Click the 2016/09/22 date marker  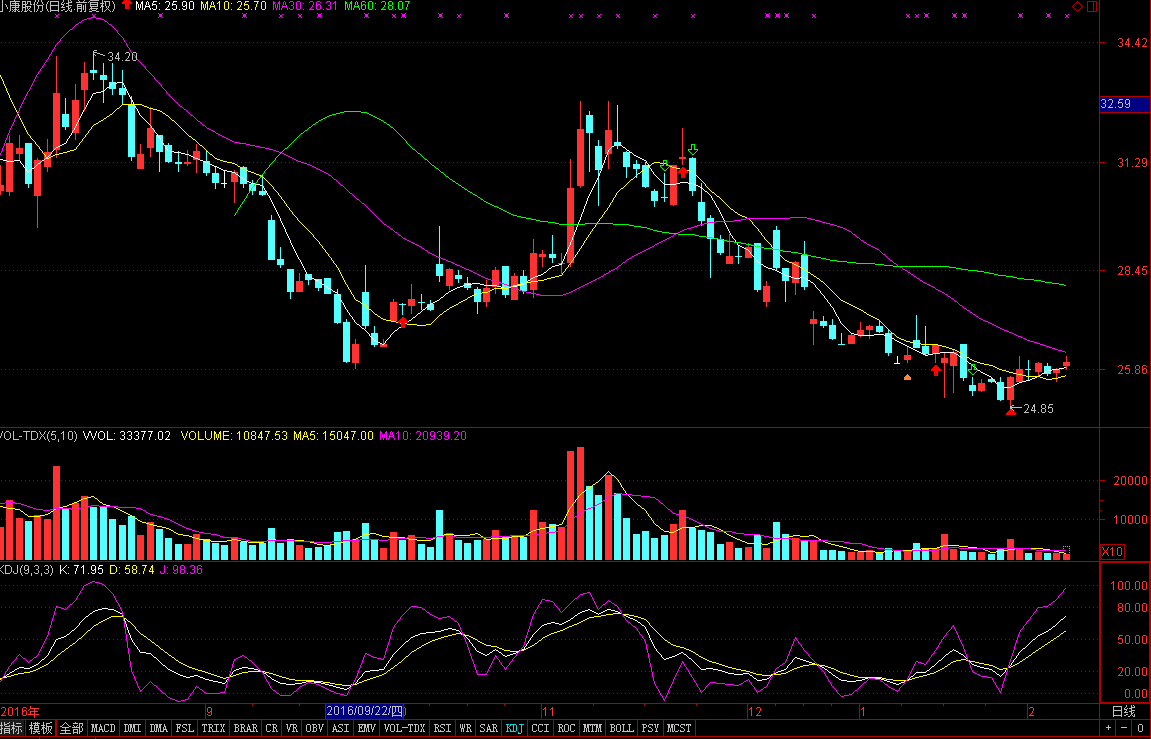366,711
